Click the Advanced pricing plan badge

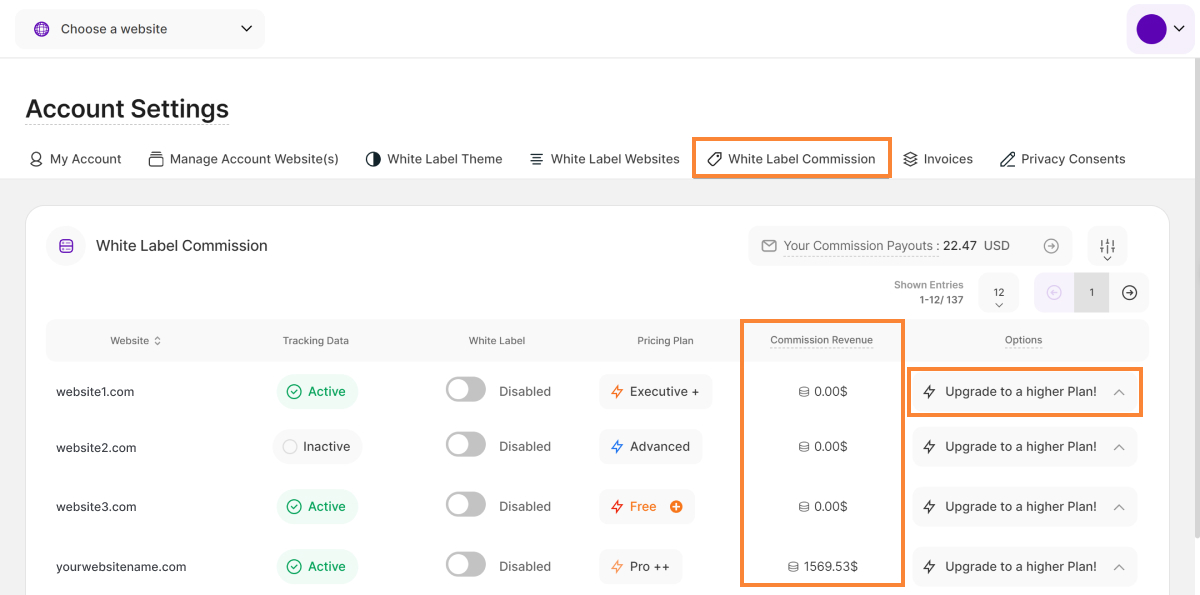pos(650,447)
